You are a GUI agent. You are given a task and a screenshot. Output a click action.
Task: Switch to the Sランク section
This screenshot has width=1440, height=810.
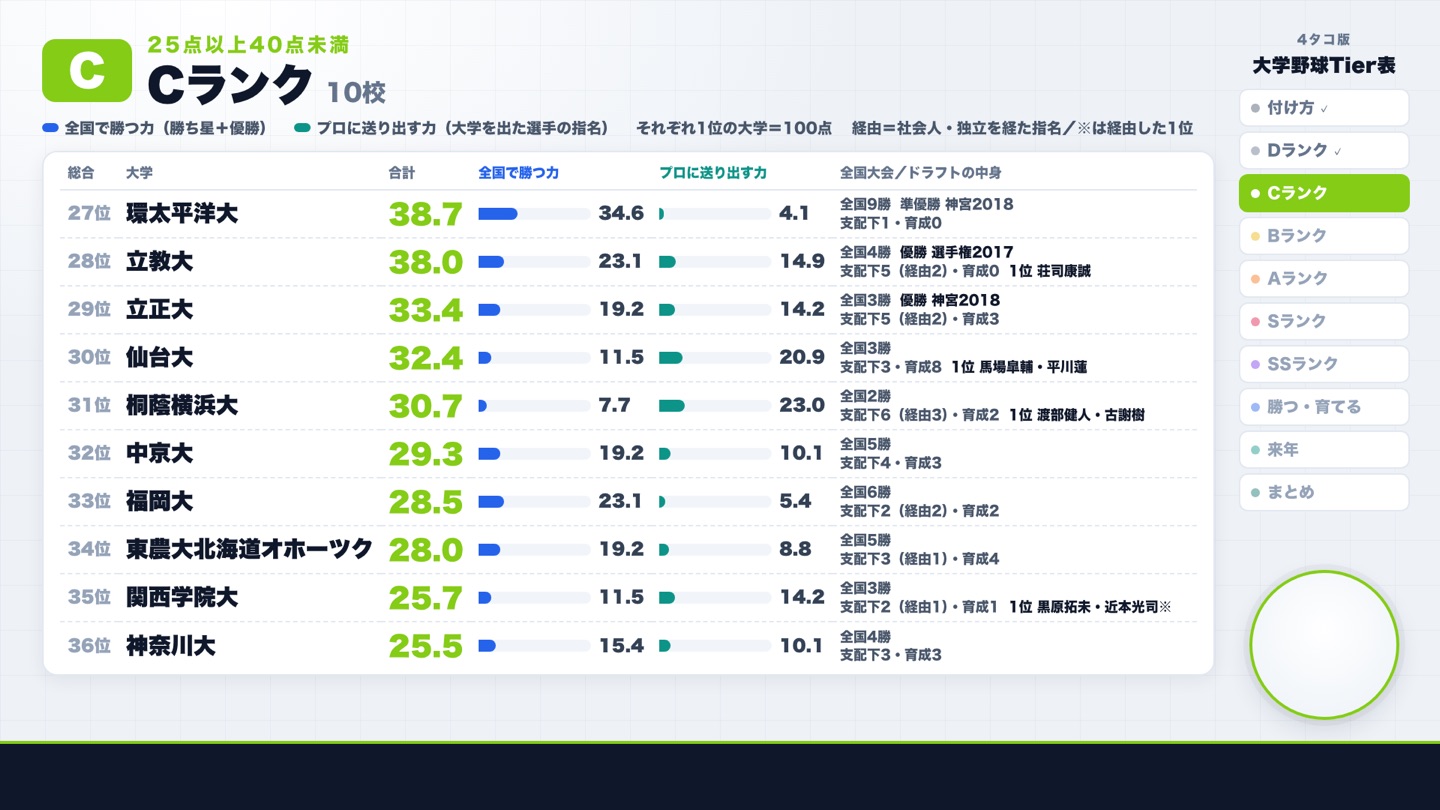pos(1323,321)
